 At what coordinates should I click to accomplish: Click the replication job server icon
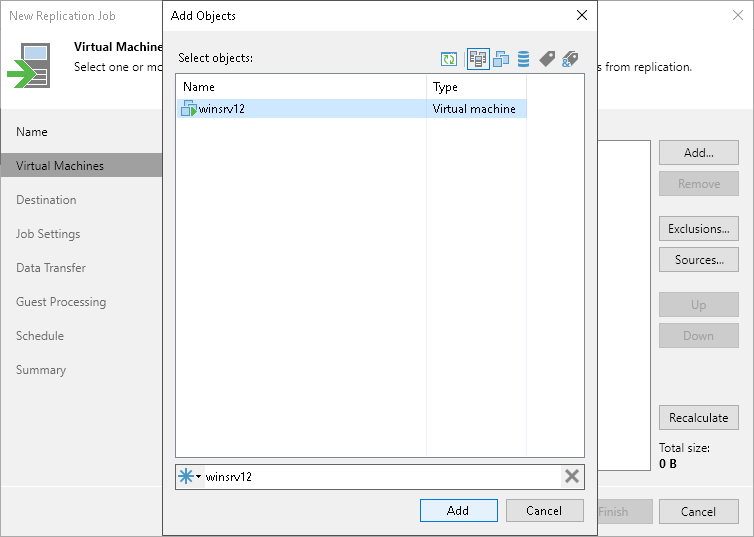tap(29, 65)
